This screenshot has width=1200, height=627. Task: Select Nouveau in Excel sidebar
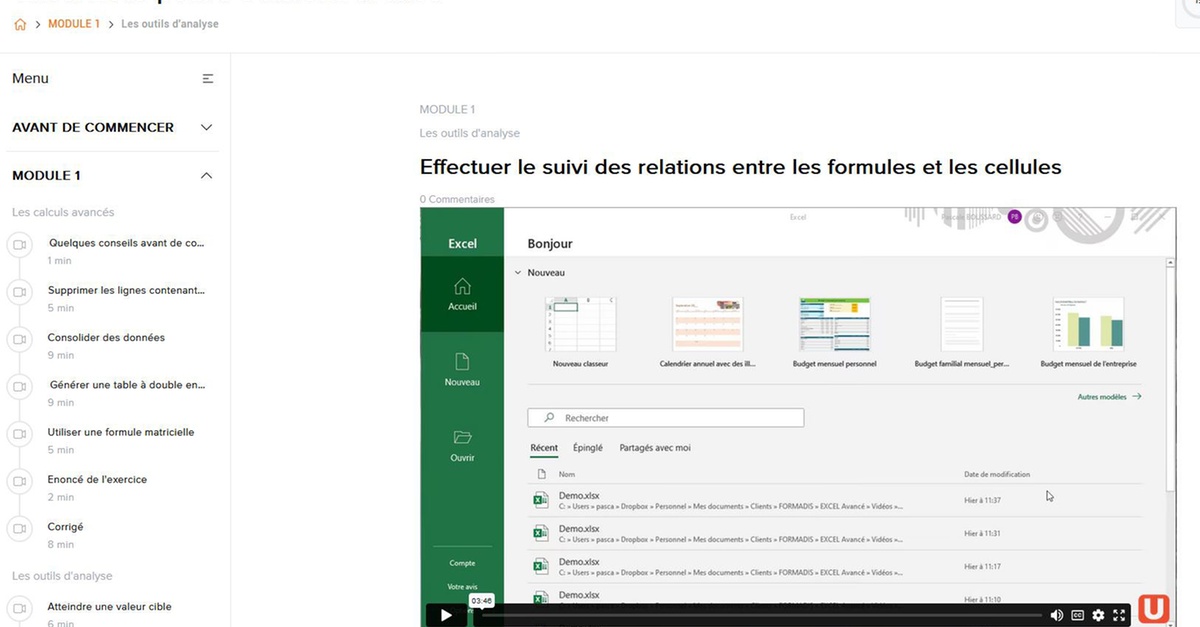(x=462, y=369)
